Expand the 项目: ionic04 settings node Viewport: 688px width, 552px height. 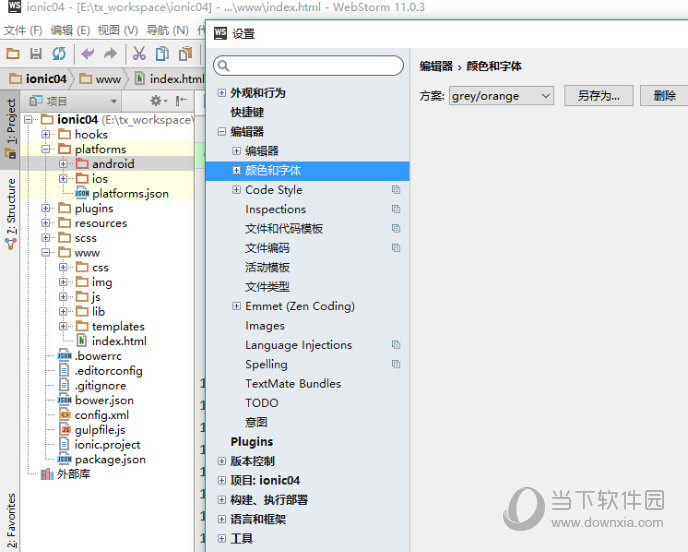tap(222, 480)
